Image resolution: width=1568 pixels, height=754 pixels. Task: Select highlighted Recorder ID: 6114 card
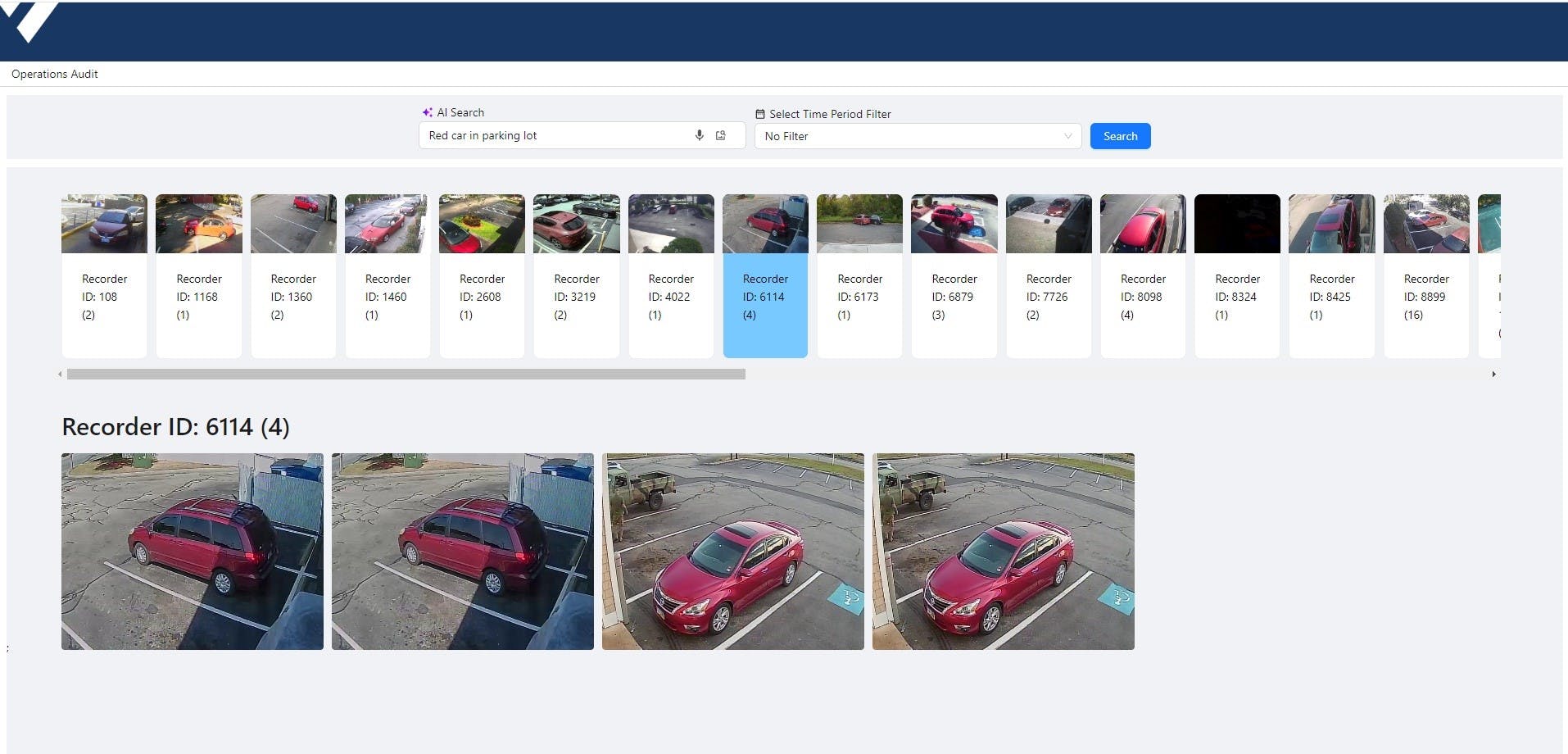tap(764, 275)
